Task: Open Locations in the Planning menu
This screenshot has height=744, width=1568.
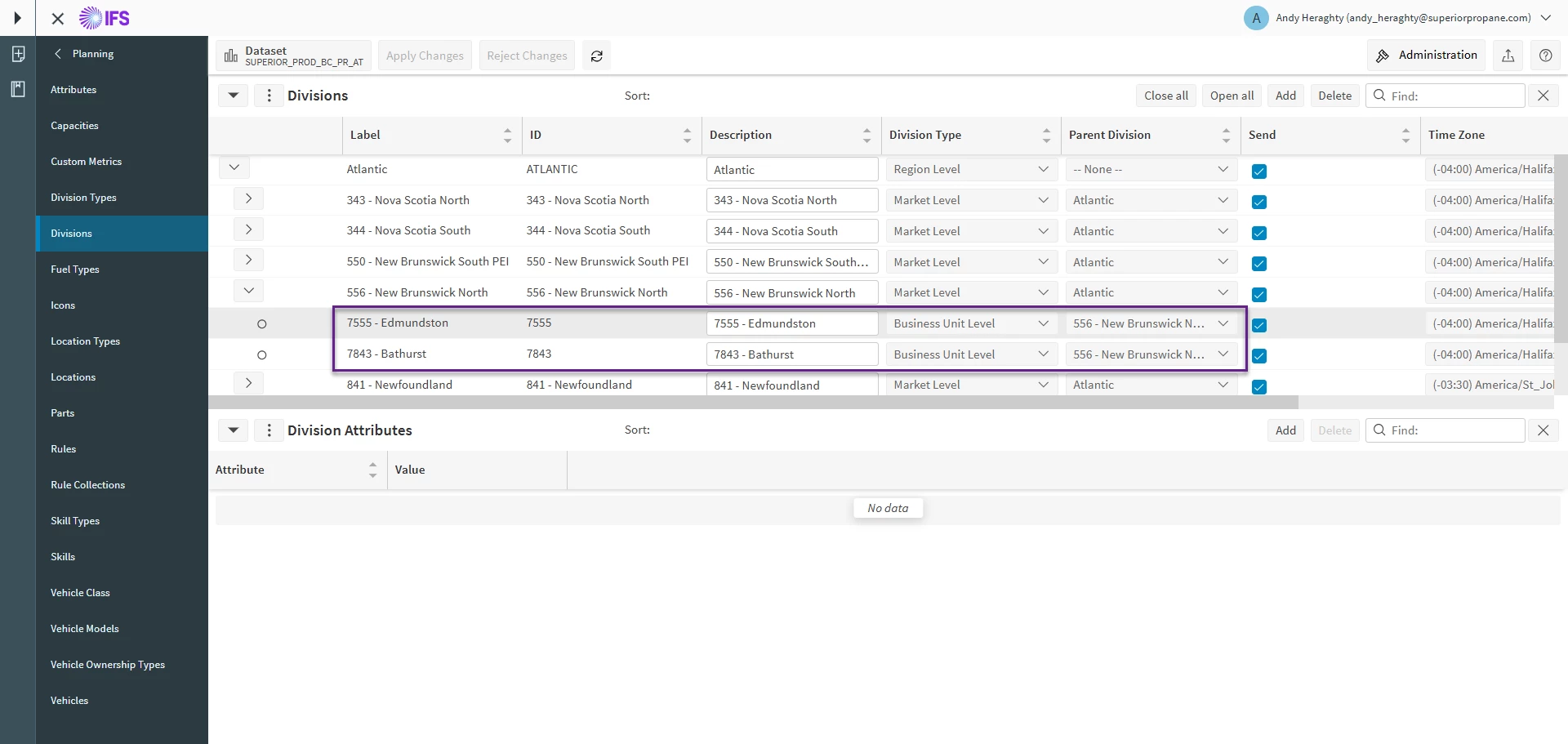Action: click(73, 377)
